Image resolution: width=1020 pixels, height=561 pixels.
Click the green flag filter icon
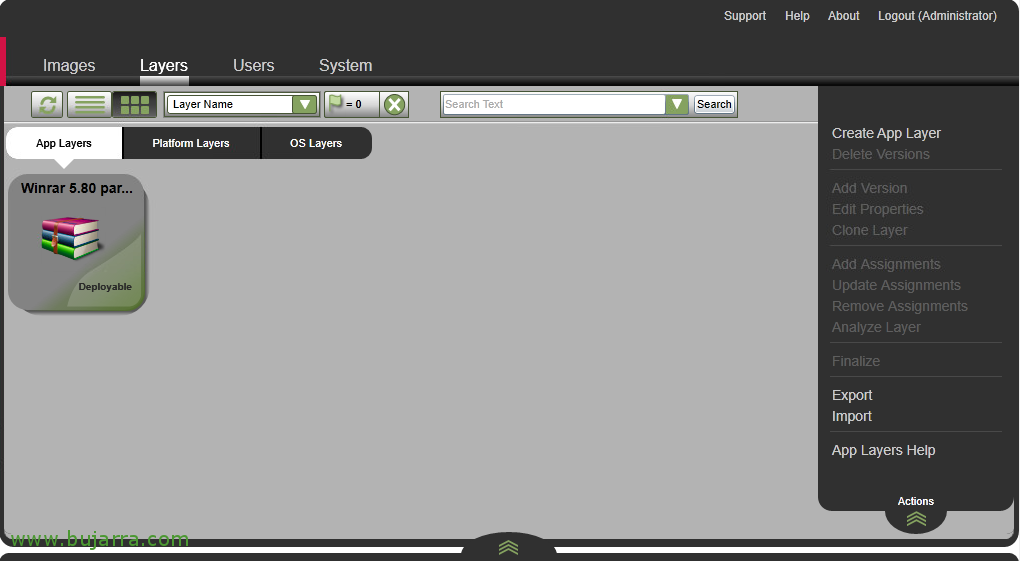[x=336, y=103]
